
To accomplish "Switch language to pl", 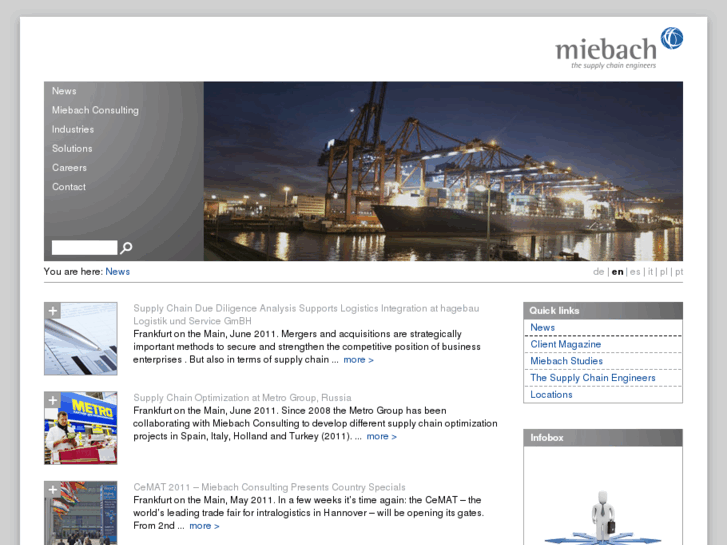I will [663, 272].
